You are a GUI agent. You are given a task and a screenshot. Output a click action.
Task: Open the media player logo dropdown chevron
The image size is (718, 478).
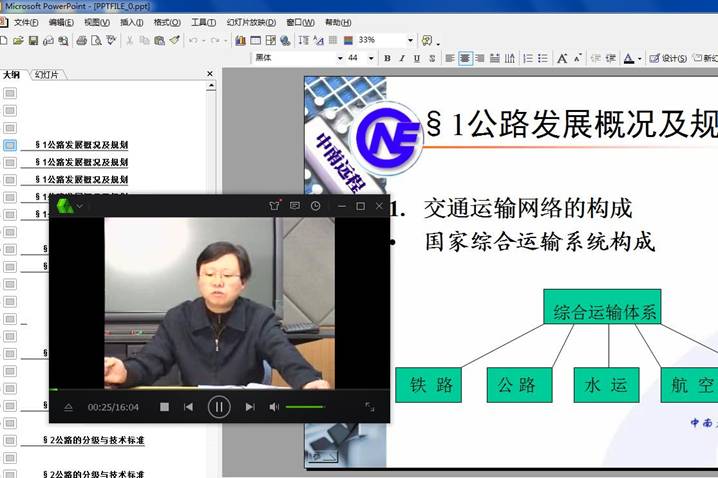coord(80,206)
